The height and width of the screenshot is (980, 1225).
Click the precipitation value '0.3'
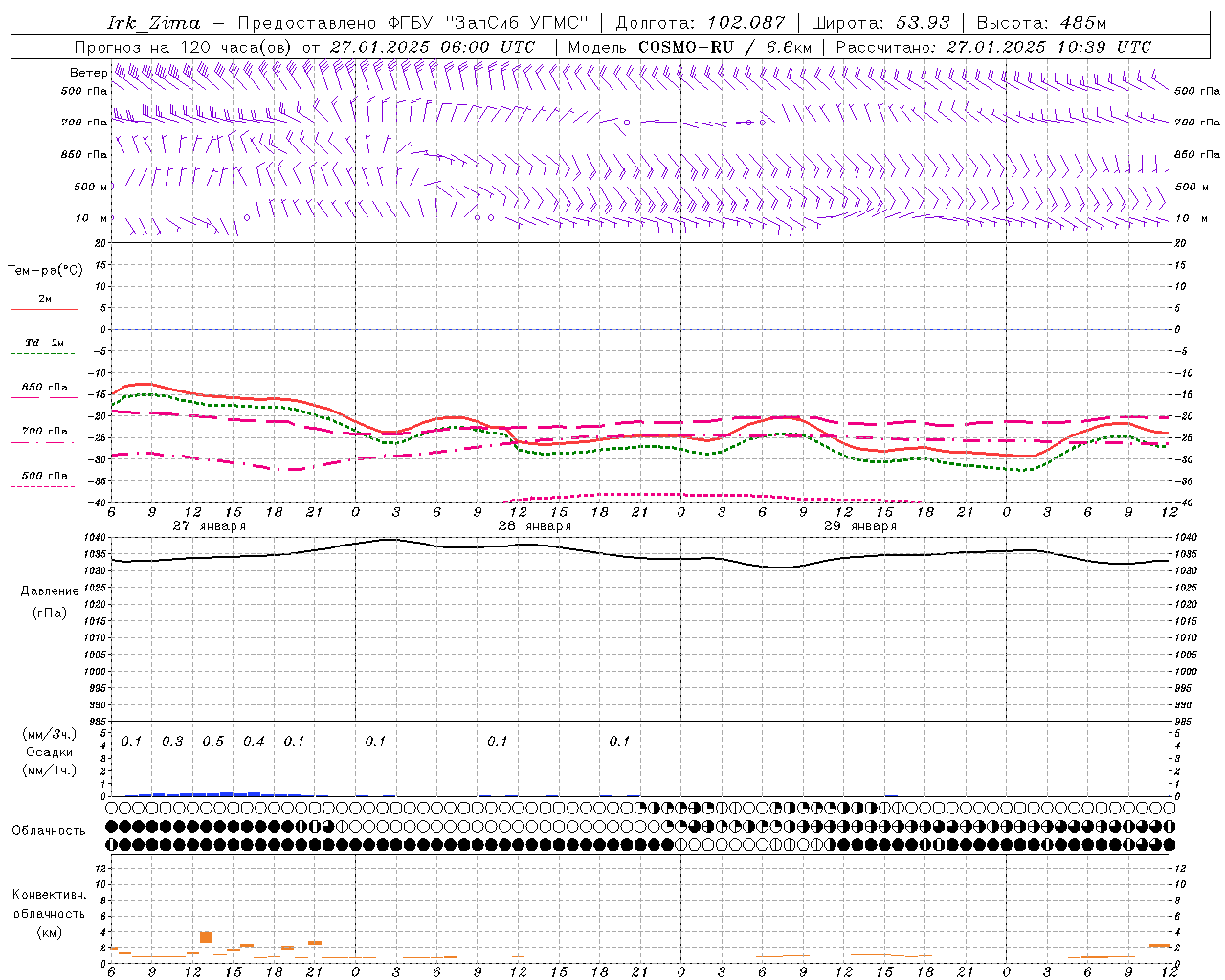(172, 742)
